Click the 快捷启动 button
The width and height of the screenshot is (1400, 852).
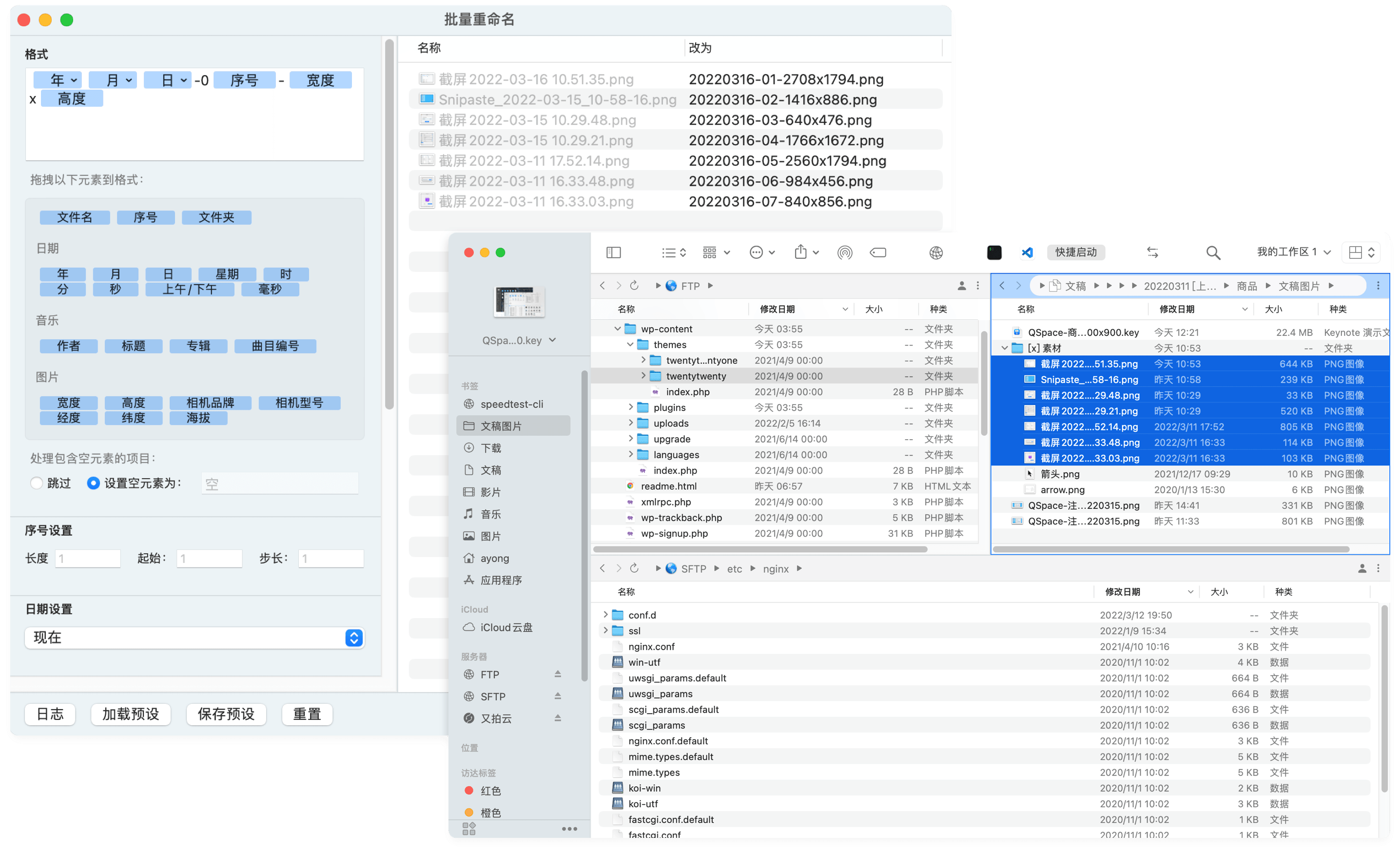coord(1075,252)
